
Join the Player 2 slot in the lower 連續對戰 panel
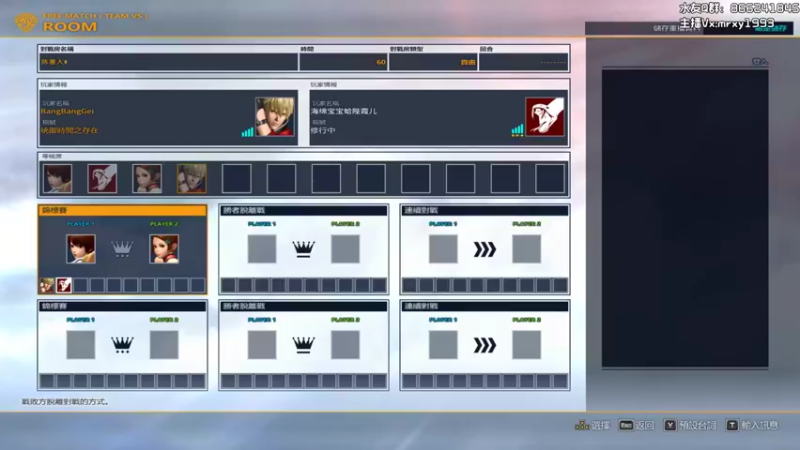click(x=527, y=345)
